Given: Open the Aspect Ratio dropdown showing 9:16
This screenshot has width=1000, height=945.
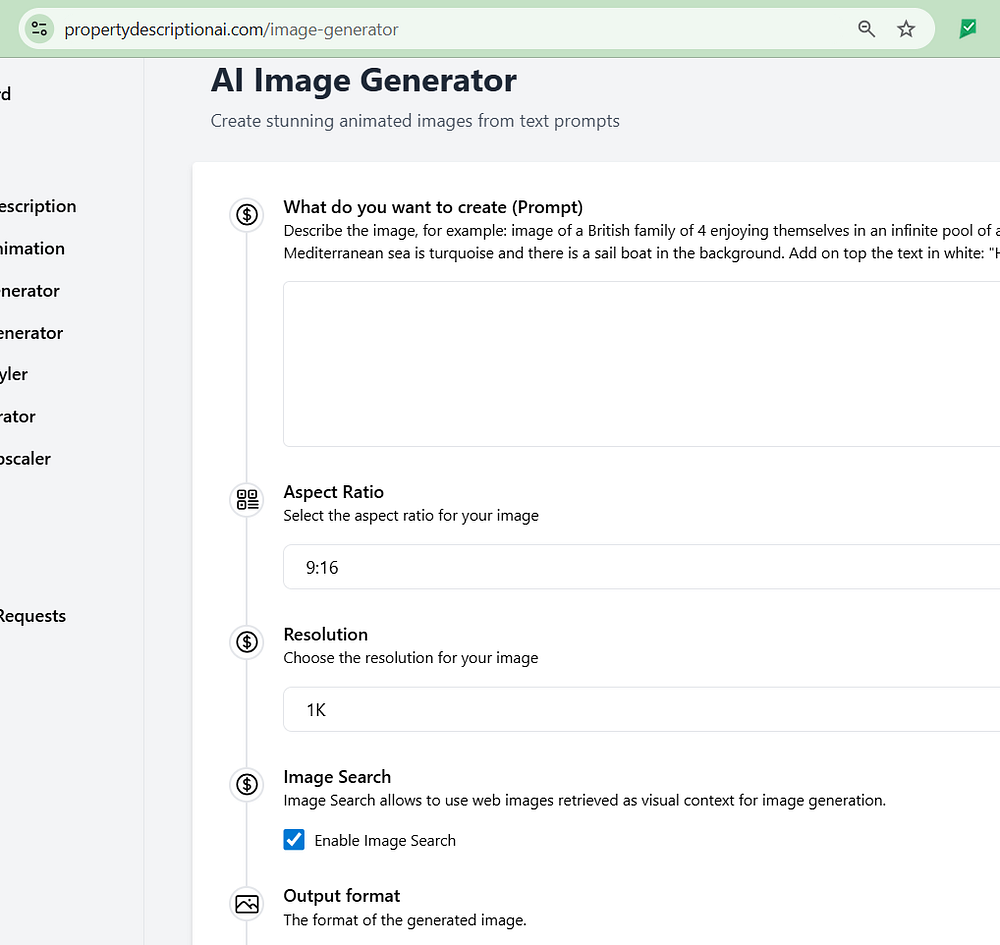Looking at the screenshot, I should tap(640, 567).
